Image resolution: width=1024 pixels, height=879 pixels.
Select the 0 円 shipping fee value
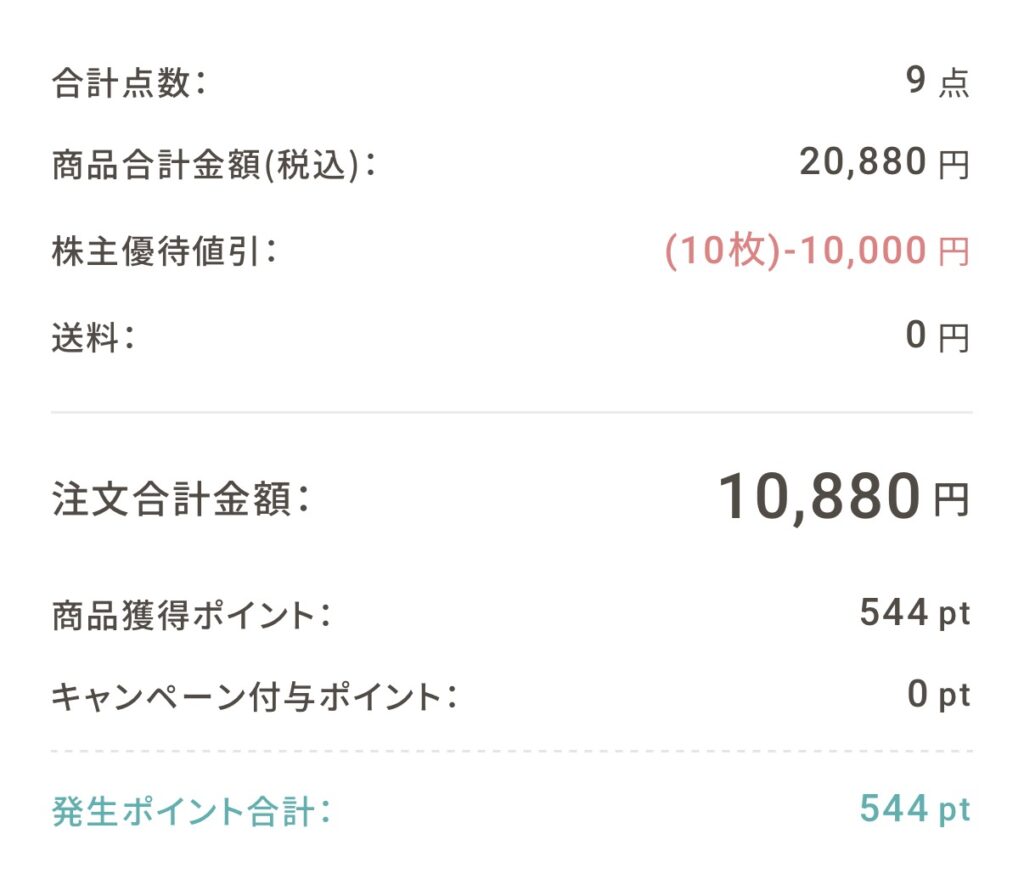coord(937,336)
